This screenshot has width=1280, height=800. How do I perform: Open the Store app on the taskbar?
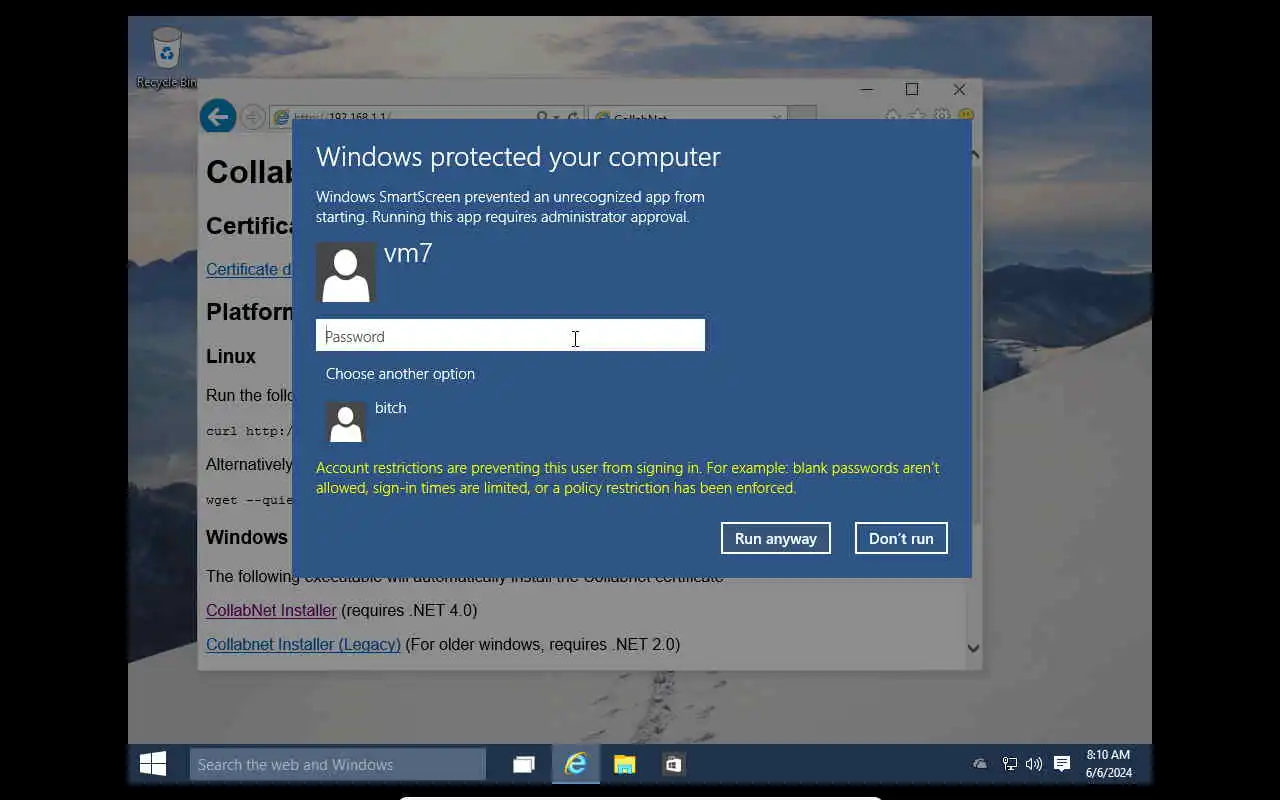pyautogui.click(x=674, y=764)
